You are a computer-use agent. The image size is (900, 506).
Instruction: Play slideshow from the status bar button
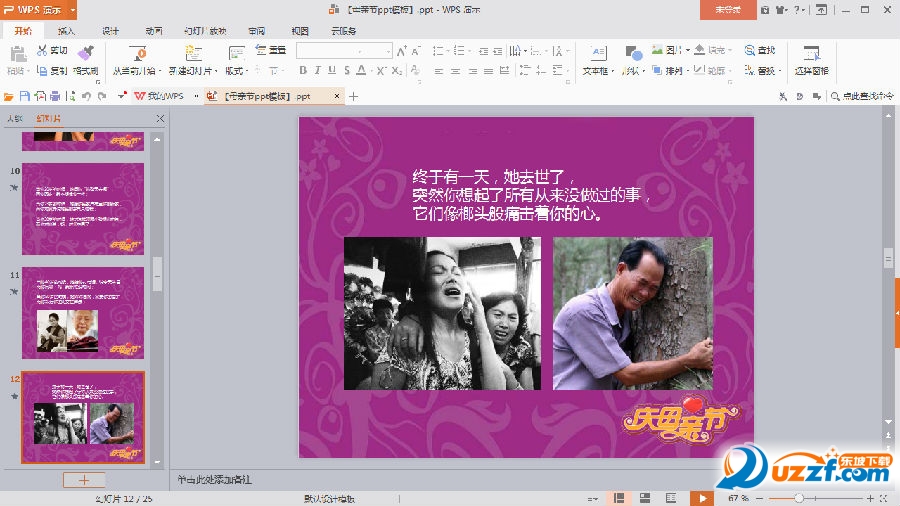(702, 498)
